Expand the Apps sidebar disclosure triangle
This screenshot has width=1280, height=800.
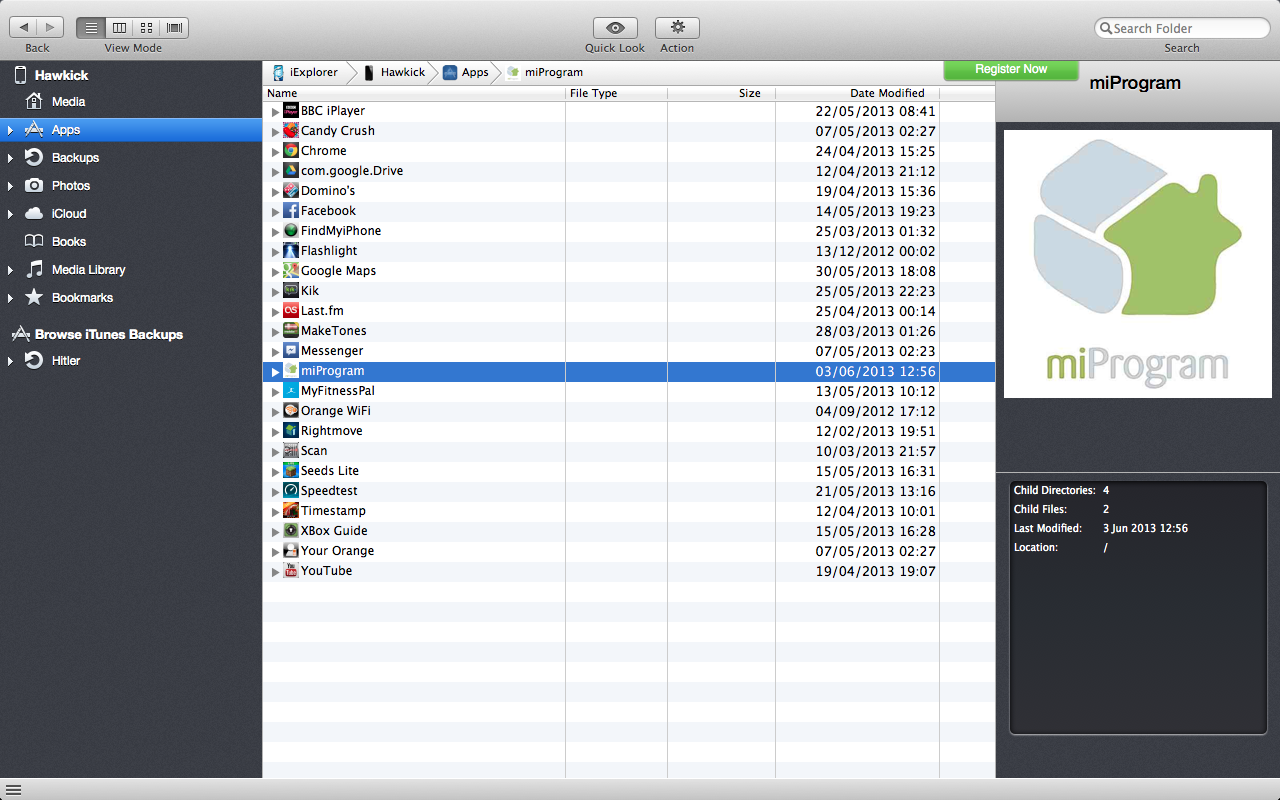pyautogui.click(x=10, y=130)
